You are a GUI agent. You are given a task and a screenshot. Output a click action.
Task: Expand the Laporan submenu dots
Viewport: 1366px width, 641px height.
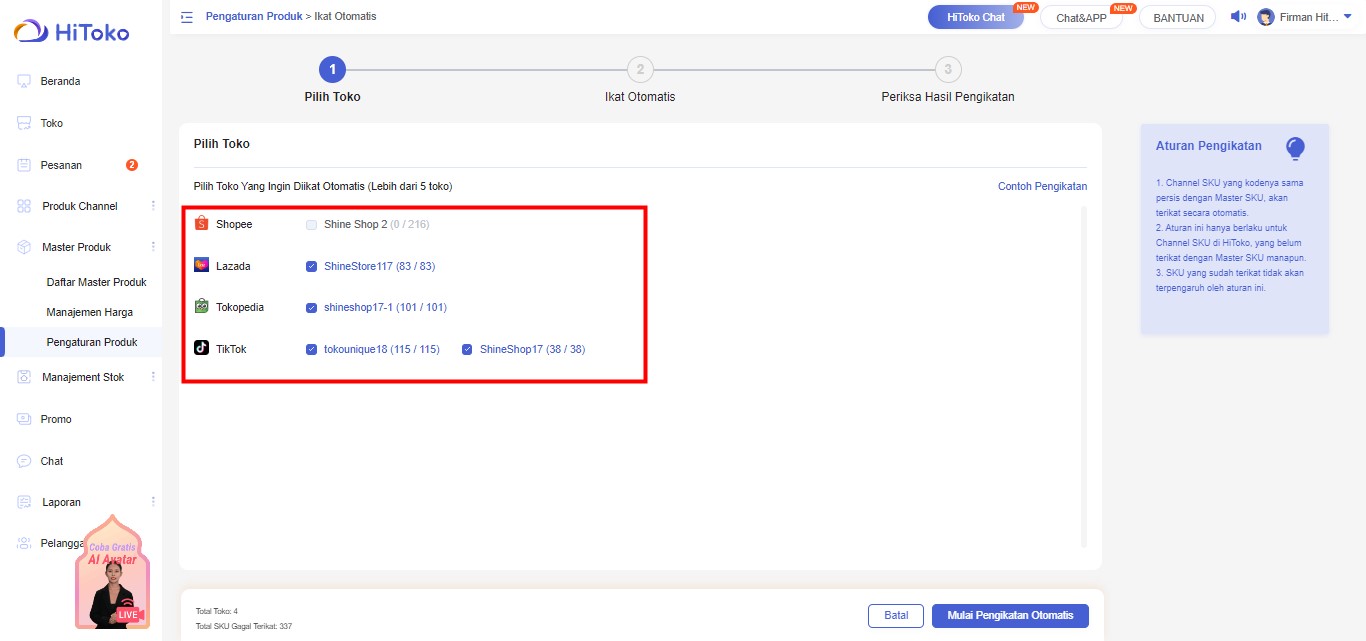coord(153,502)
